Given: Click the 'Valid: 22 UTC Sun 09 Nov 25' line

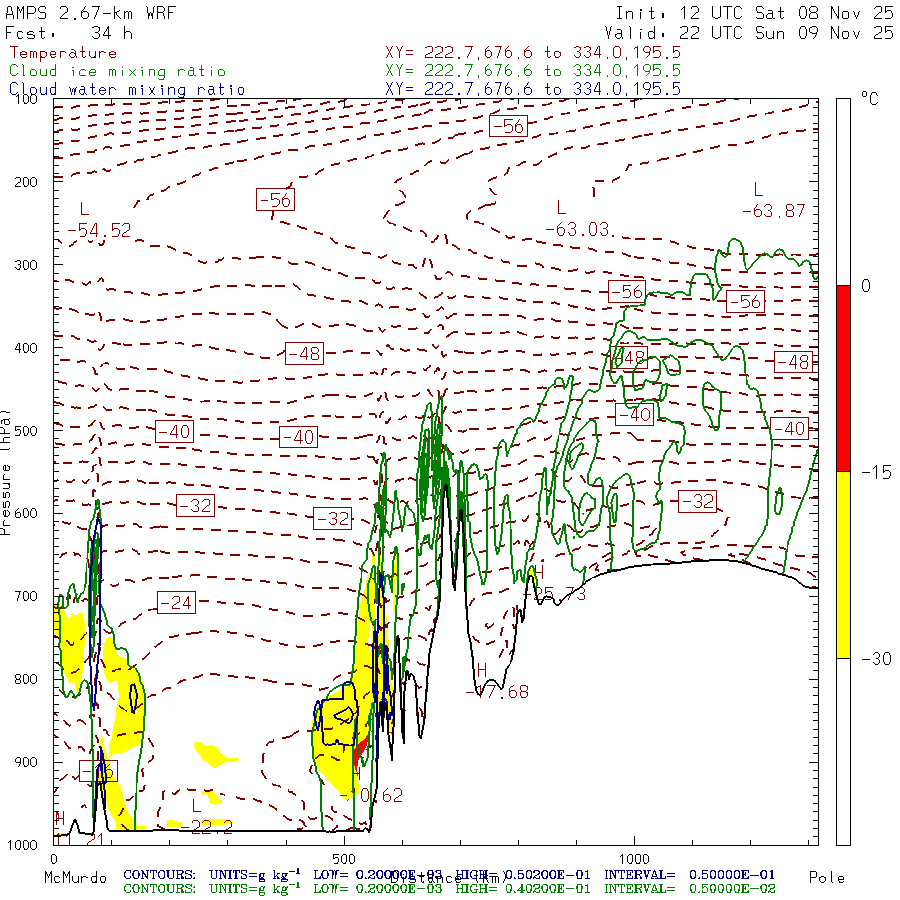Looking at the screenshot, I should 748,33.
